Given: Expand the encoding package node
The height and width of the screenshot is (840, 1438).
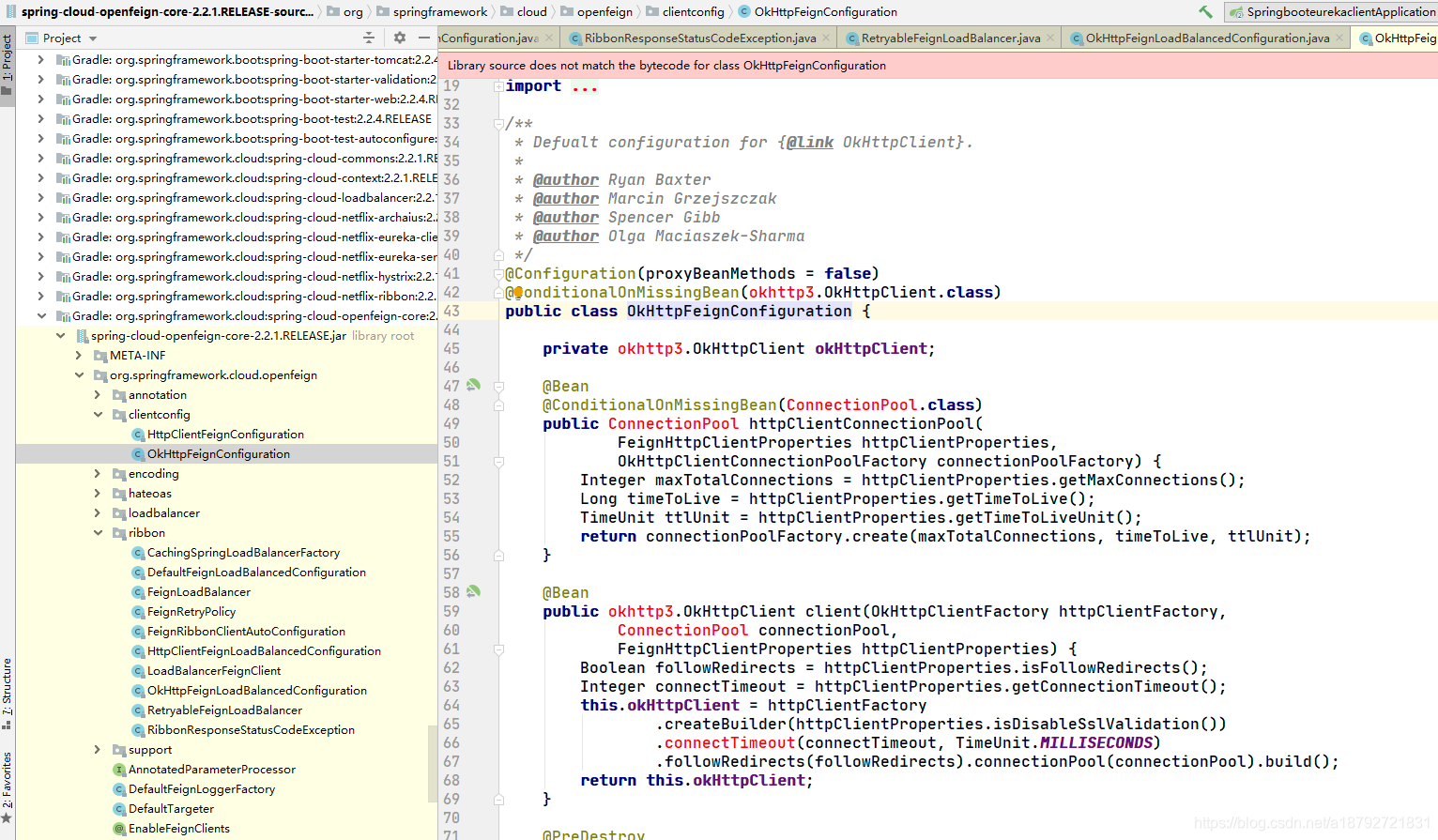Looking at the screenshot, I should (98, 473).
